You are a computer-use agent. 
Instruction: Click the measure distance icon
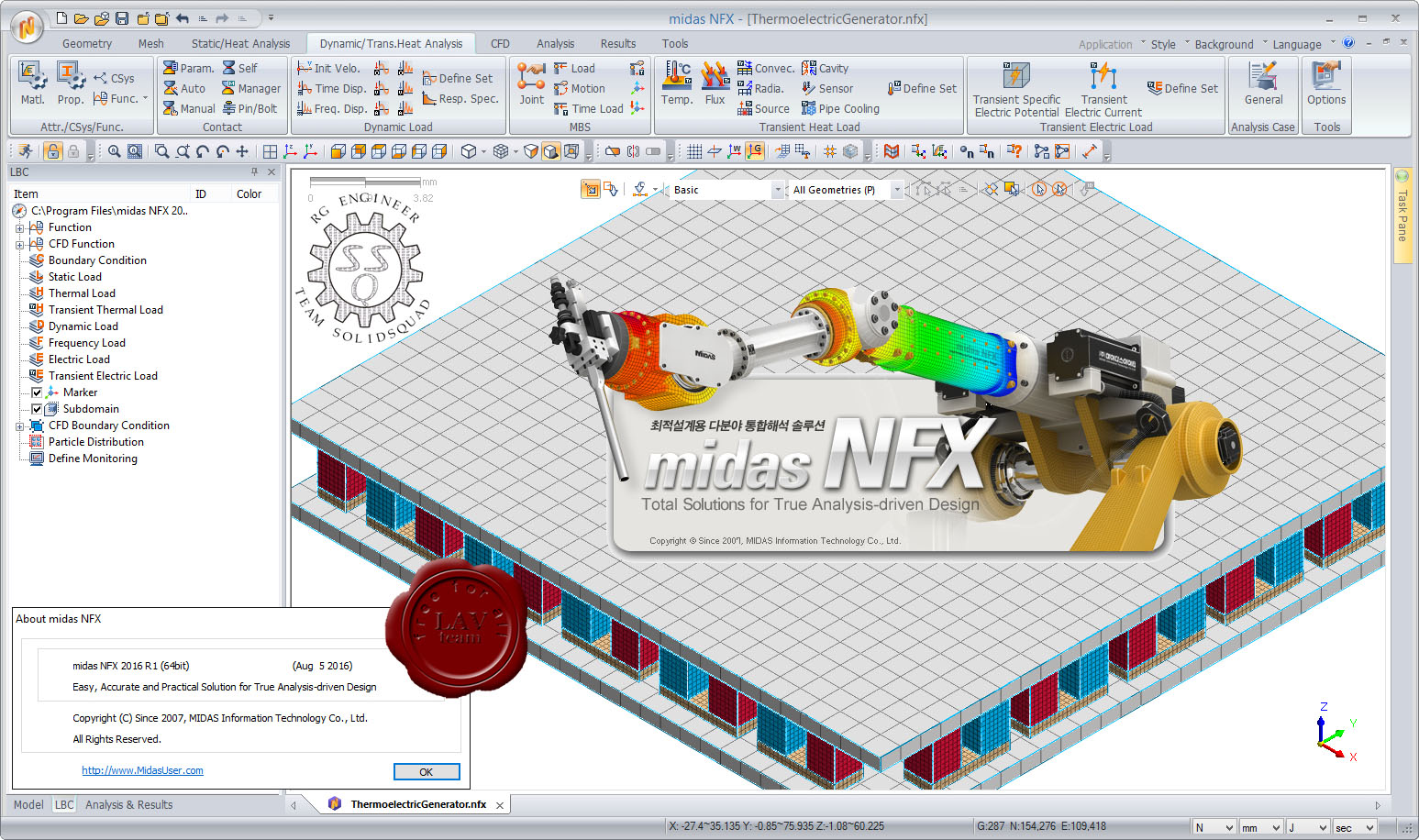click(1090, 151)
